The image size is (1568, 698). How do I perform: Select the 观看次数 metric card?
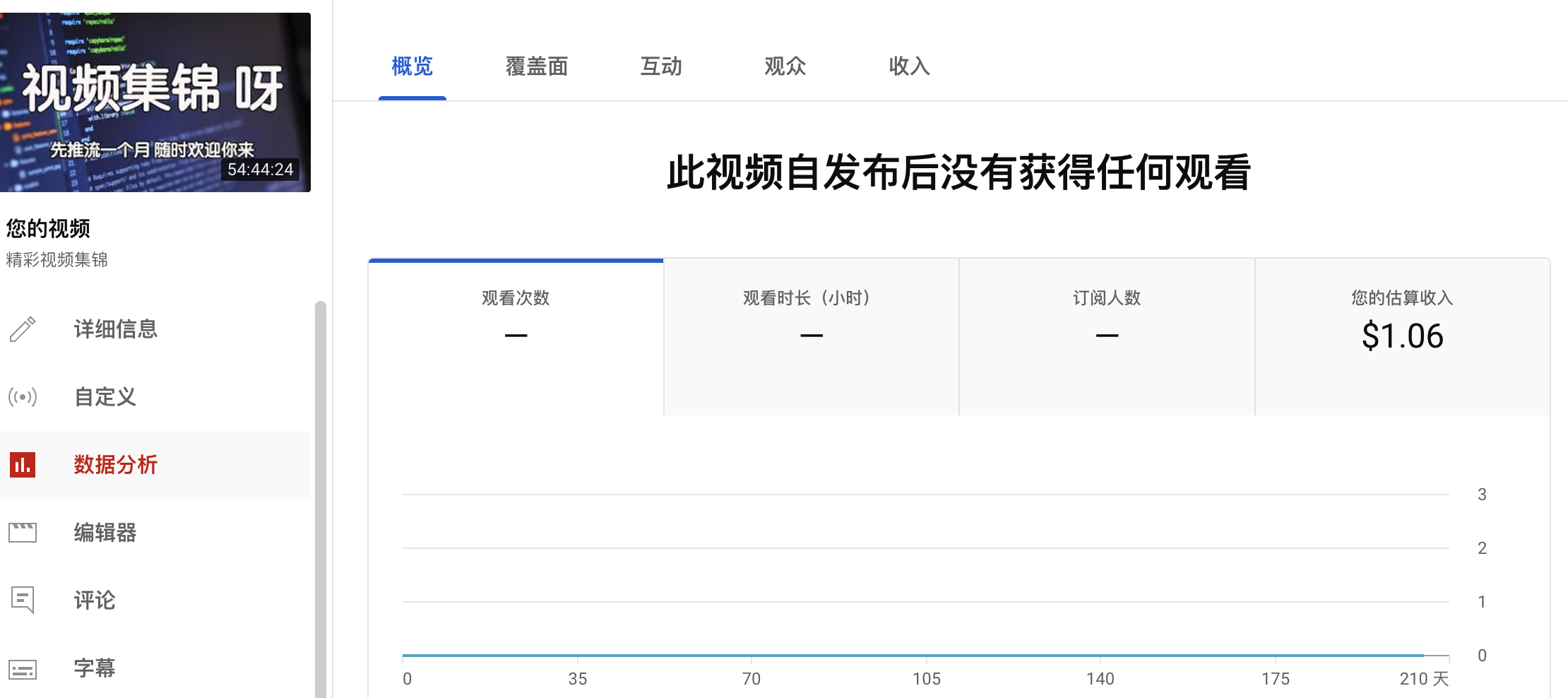point(516,338)
